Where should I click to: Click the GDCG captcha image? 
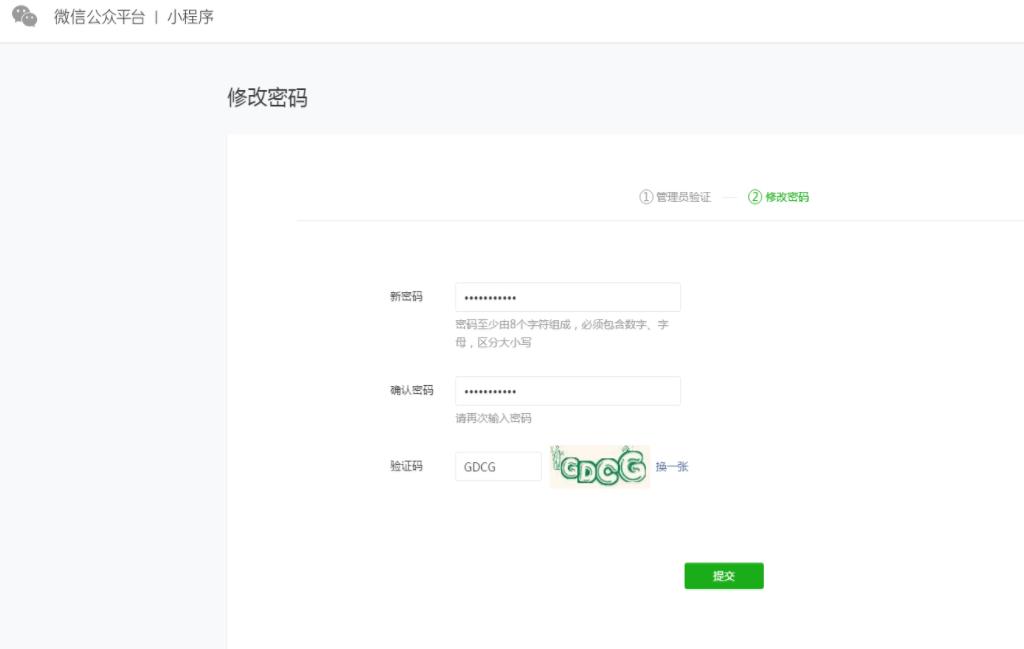[x=599, y=467]
